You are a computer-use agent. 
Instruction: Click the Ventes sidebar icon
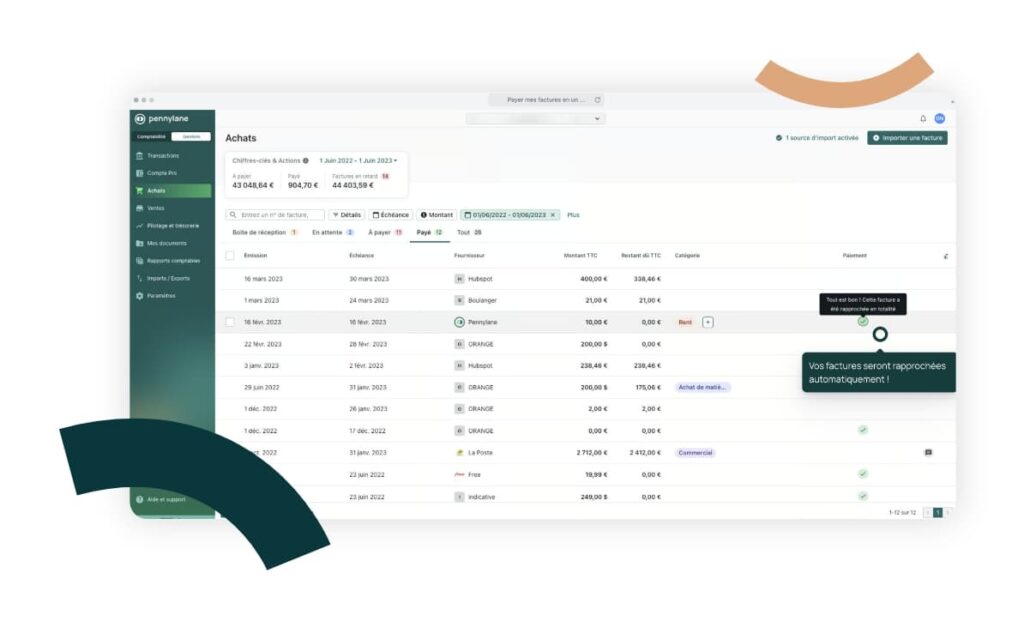click(139, 208)
